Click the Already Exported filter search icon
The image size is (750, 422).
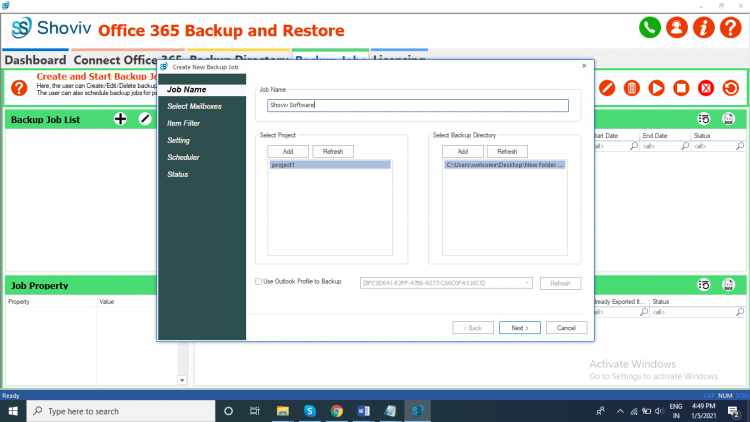coord(644,312)
